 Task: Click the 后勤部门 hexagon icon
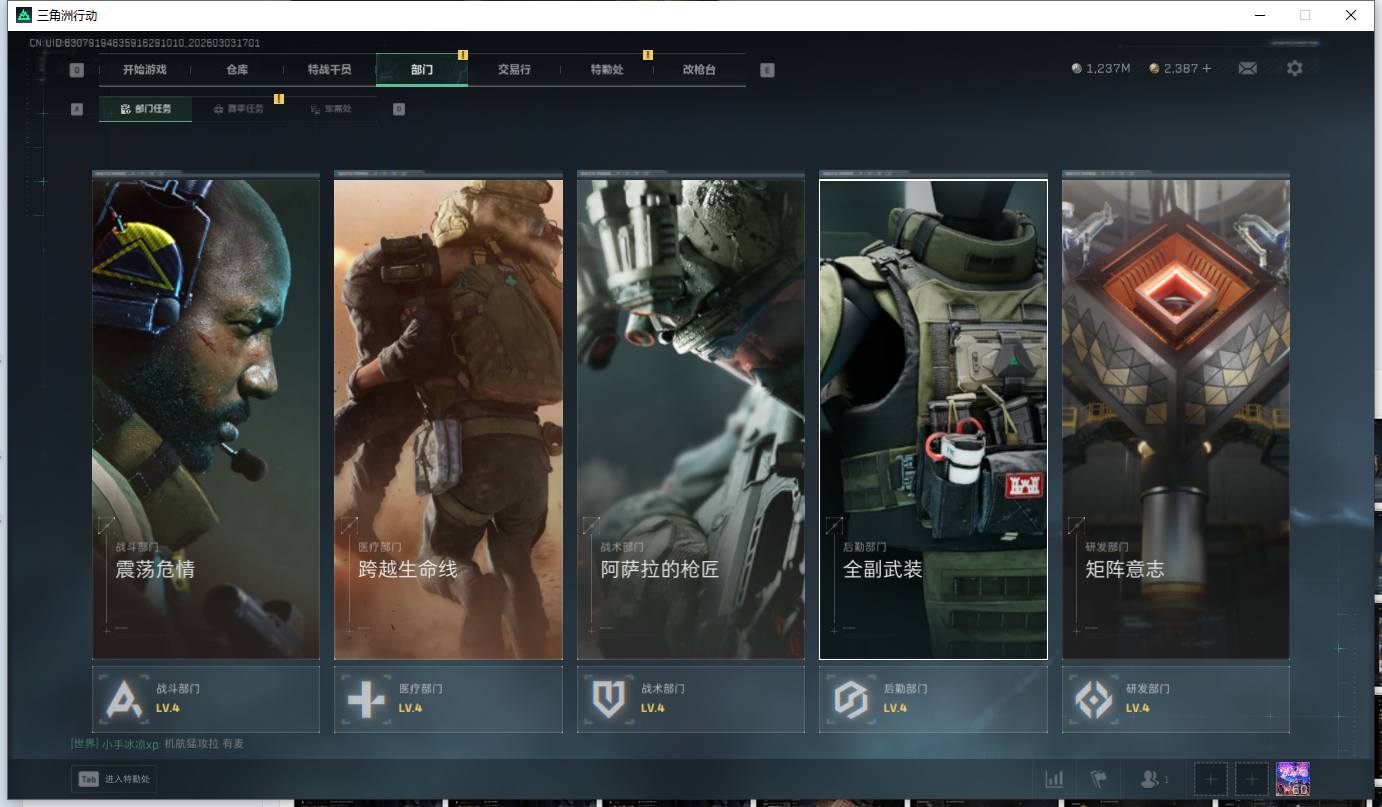click(851, 699)
